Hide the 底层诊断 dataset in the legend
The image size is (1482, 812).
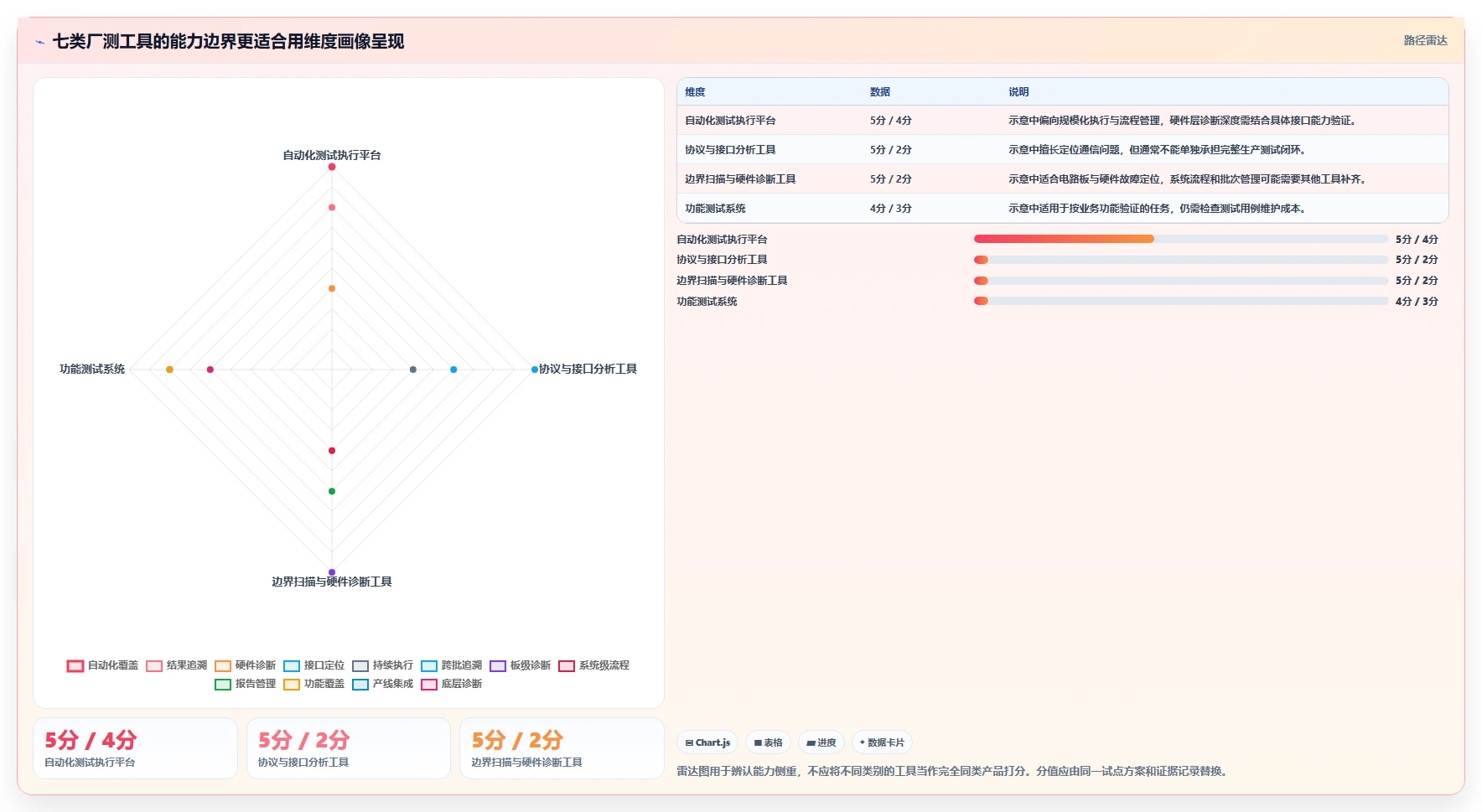tap(452, 684)
